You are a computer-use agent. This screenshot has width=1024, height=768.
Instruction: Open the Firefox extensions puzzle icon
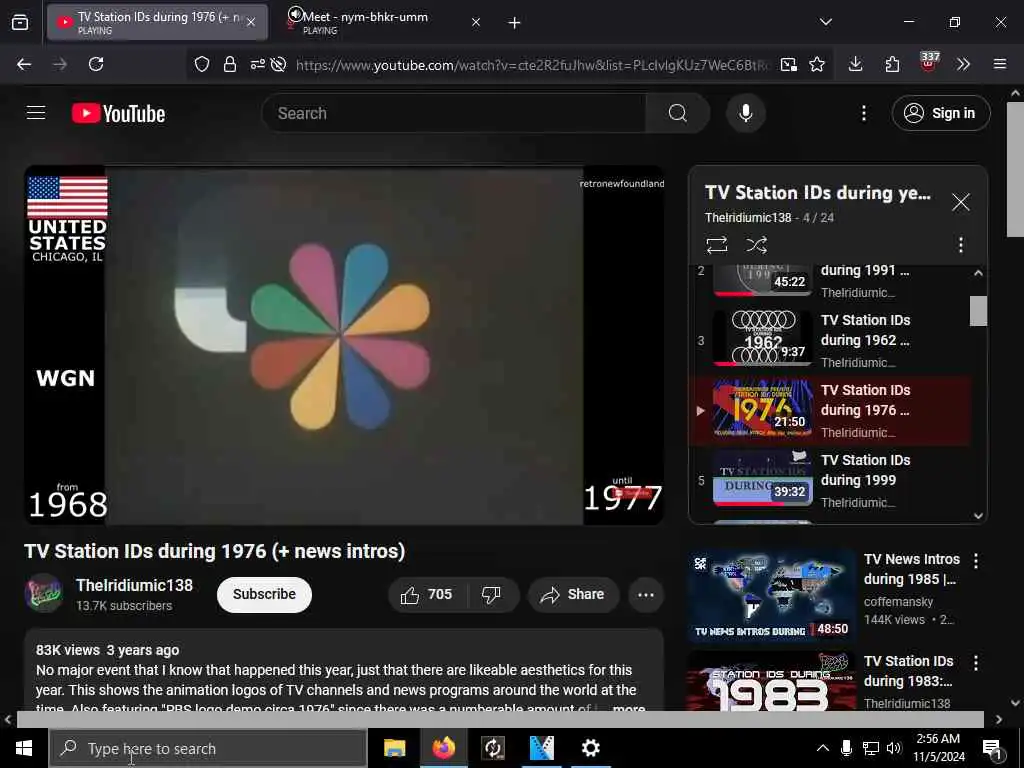[x=892, y=64]
